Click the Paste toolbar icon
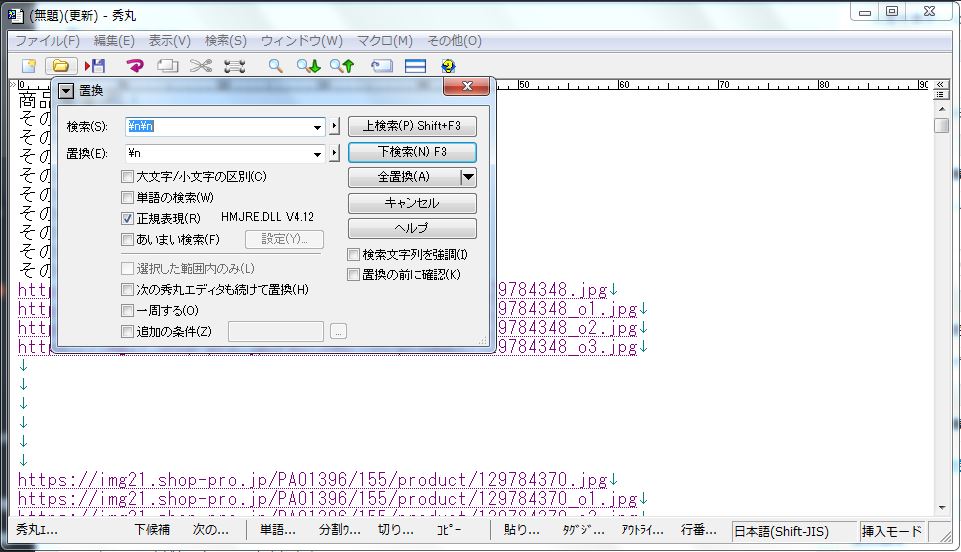 234,66
